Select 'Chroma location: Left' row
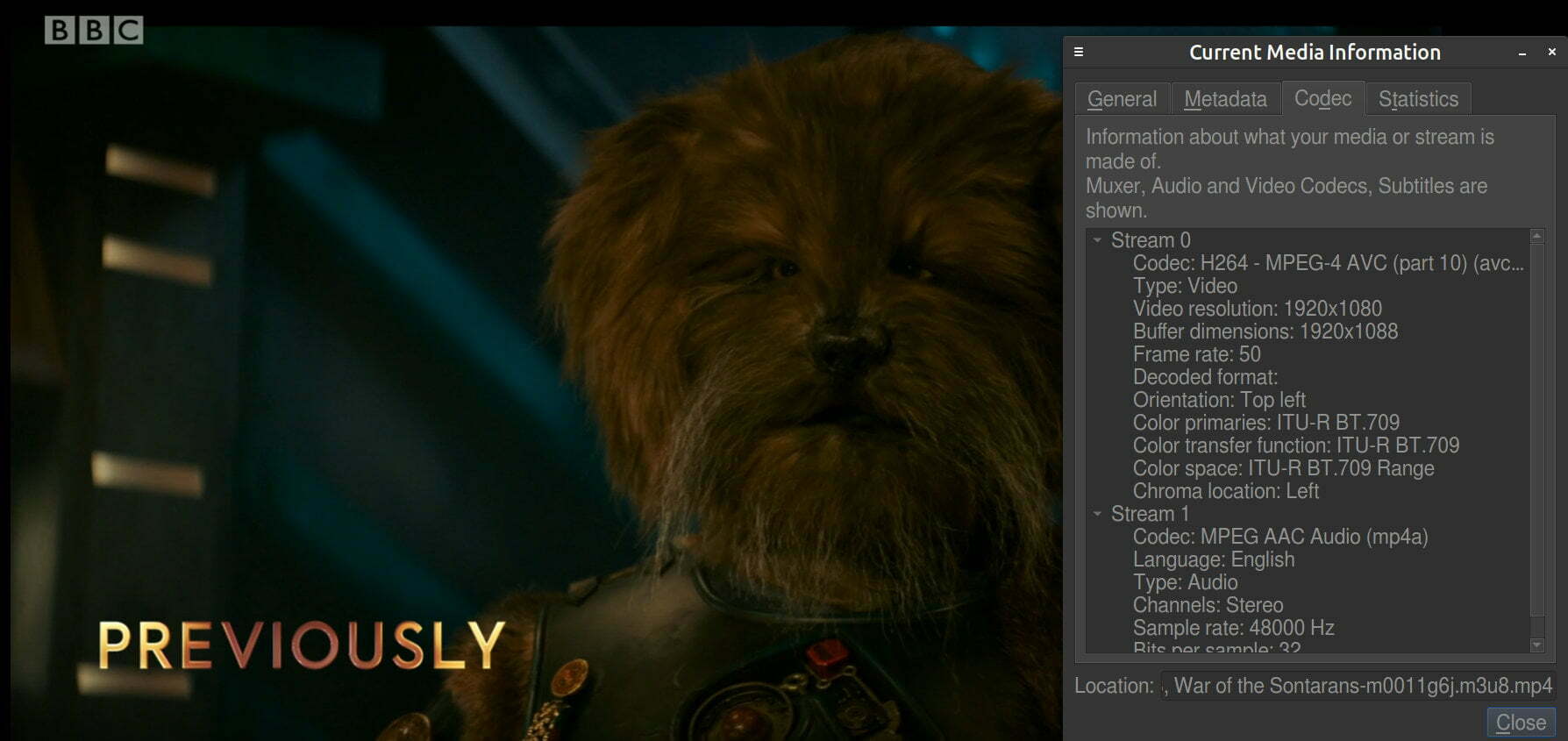The image size is (1568, 741). (1308, 490)
